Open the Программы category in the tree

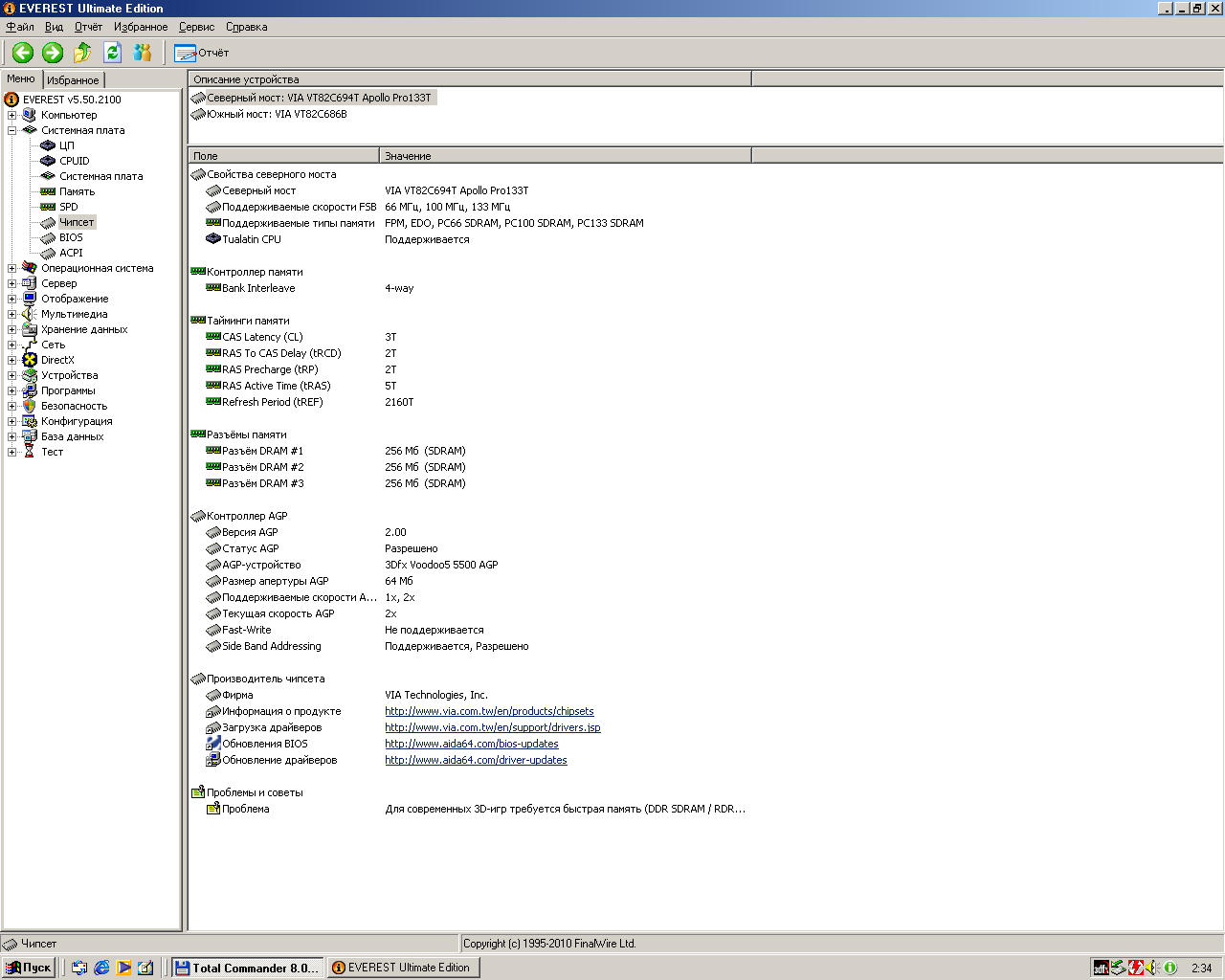pos(68,390)
